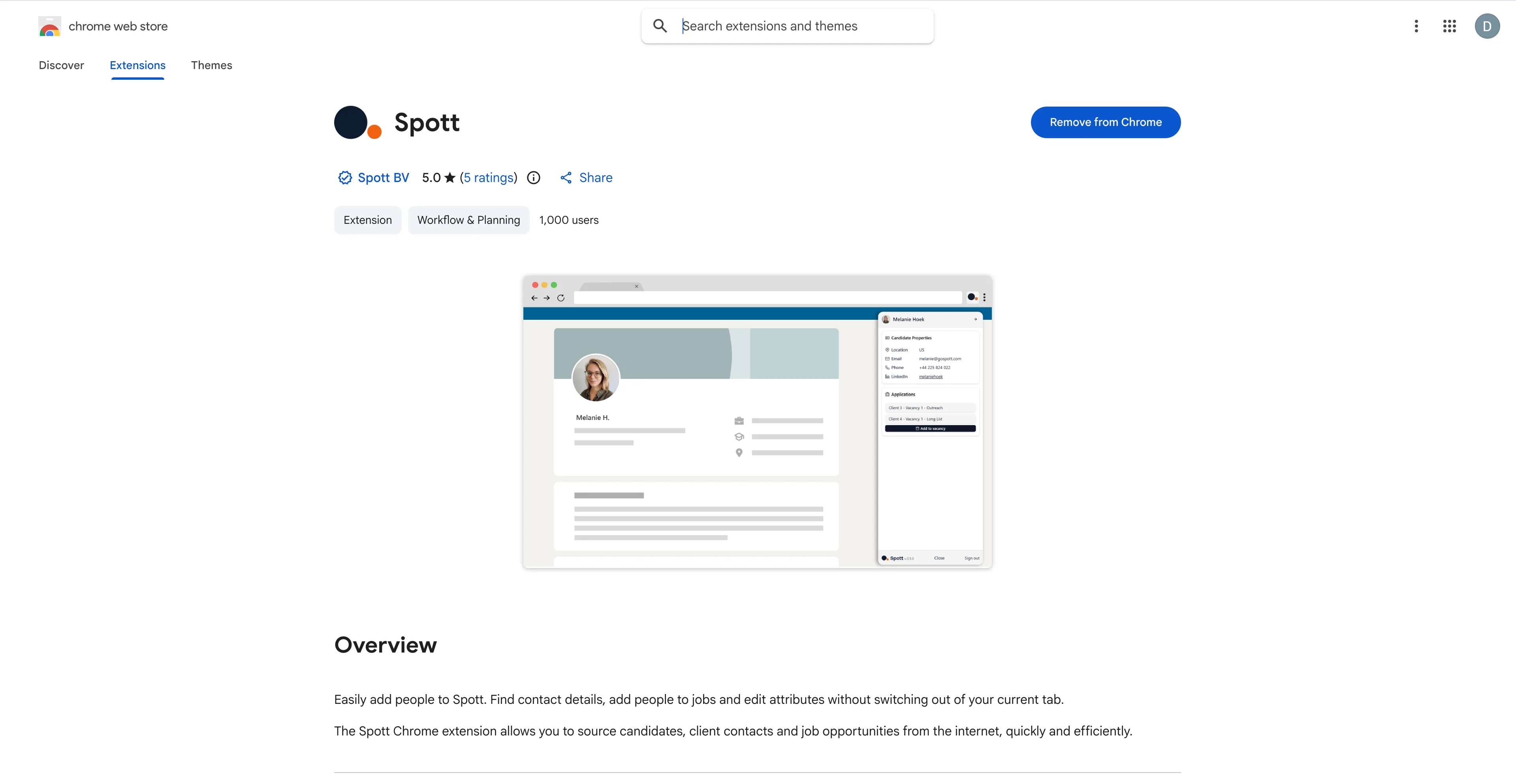
Task: Click the extension preview screenshot
Action: click(x=758, y=422)
